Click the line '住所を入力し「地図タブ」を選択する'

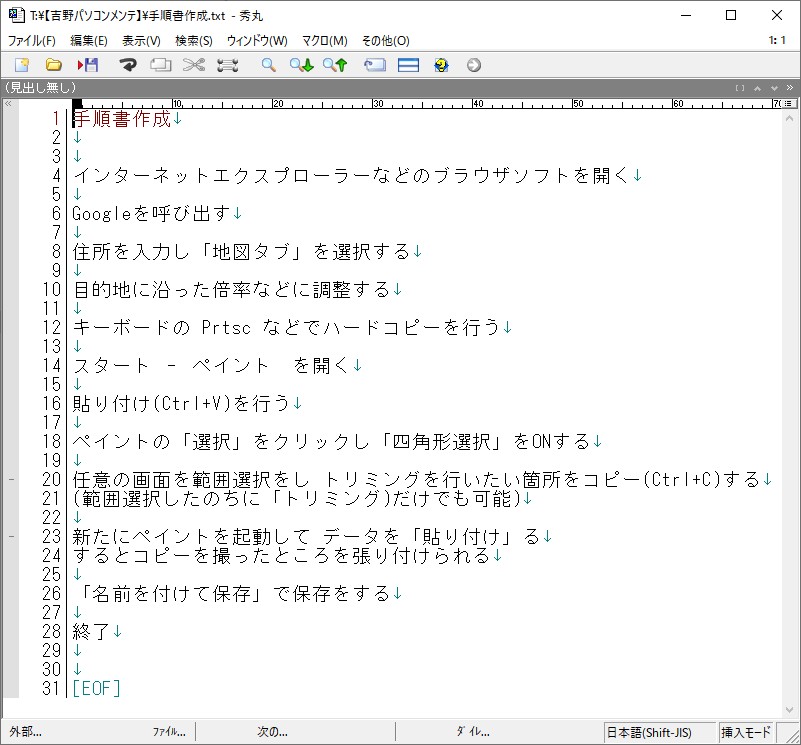(x=242, y=251)
